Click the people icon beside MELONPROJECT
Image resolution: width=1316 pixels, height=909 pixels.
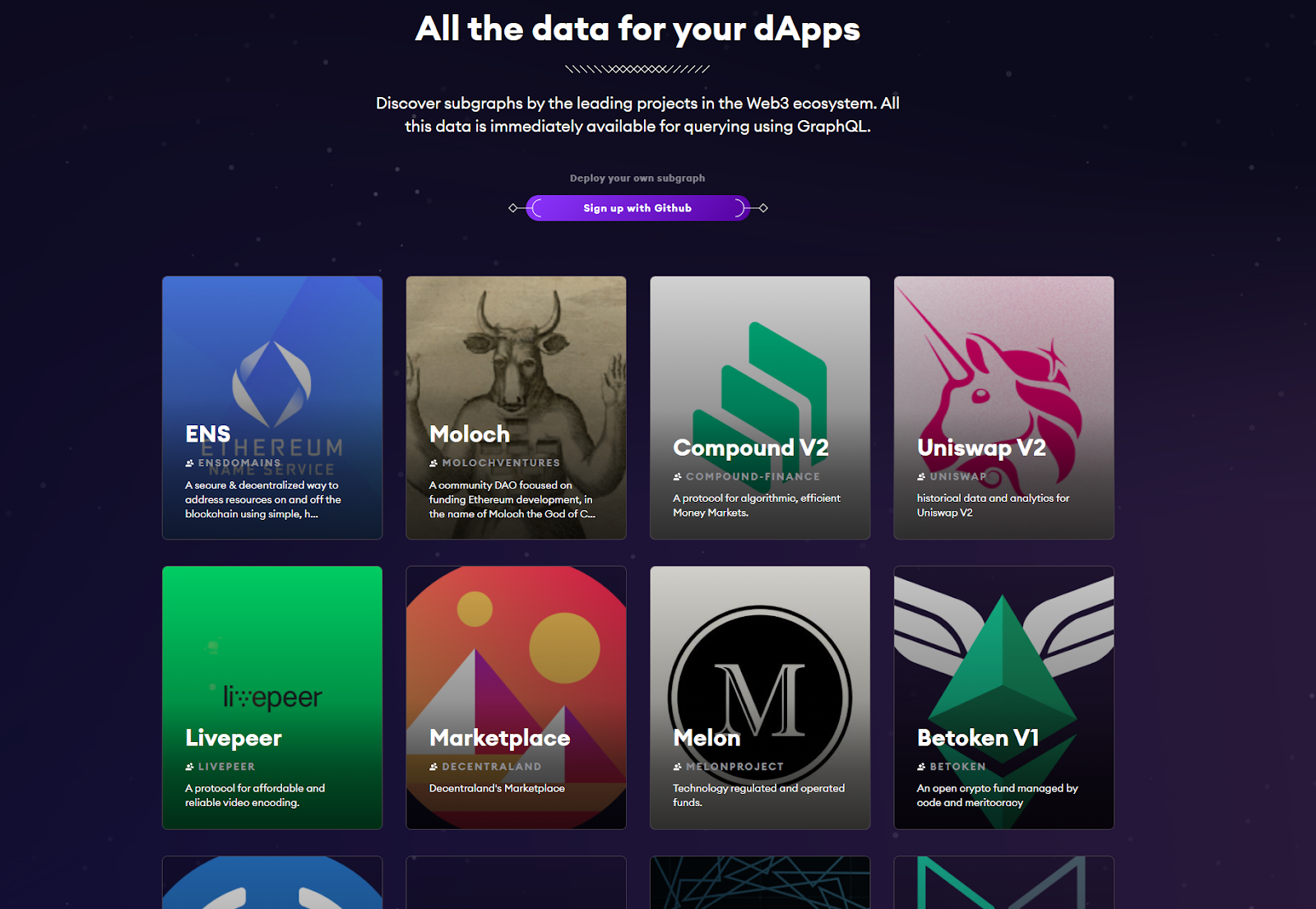tap(678, 767)
